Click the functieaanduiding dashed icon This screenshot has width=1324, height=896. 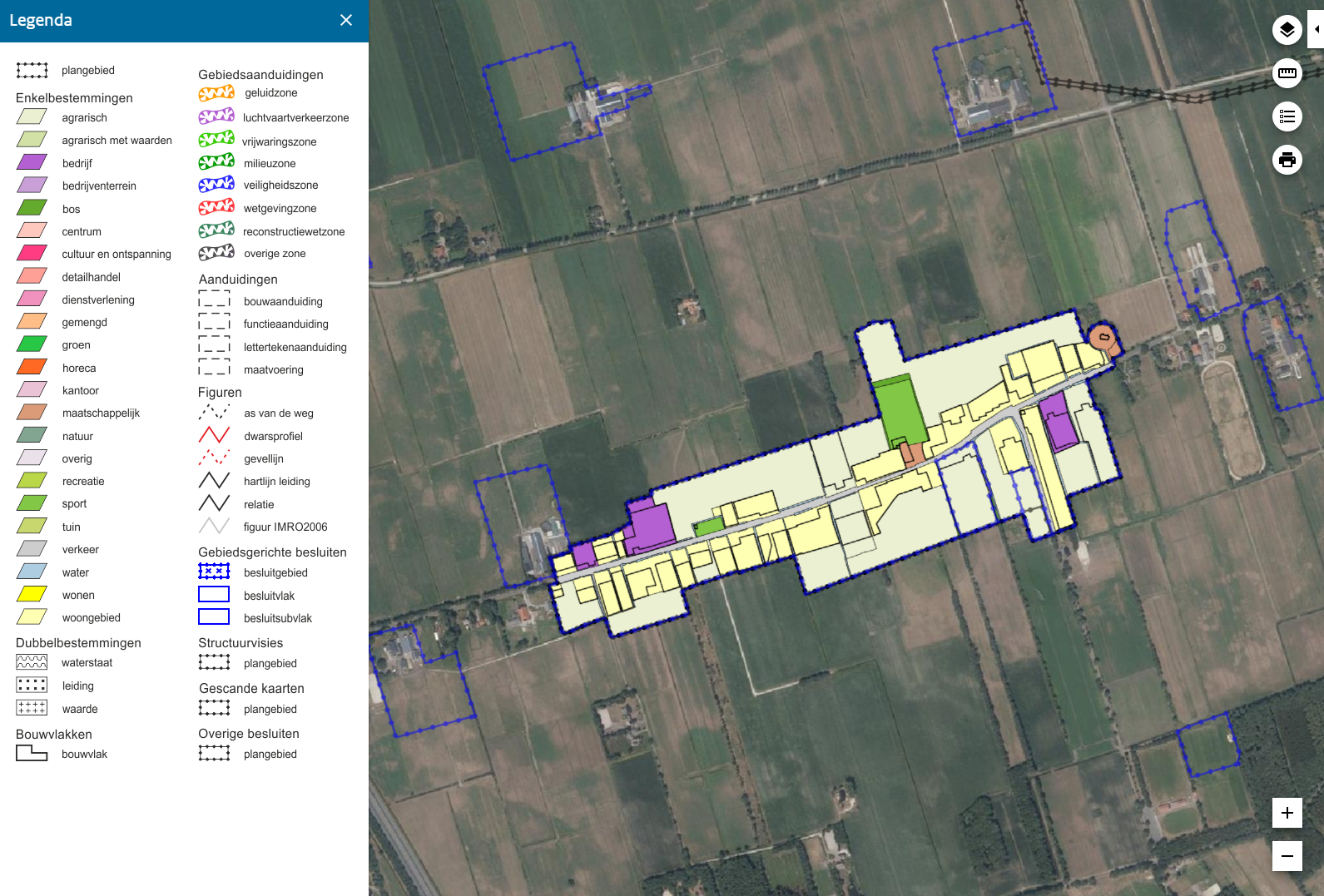214,321
